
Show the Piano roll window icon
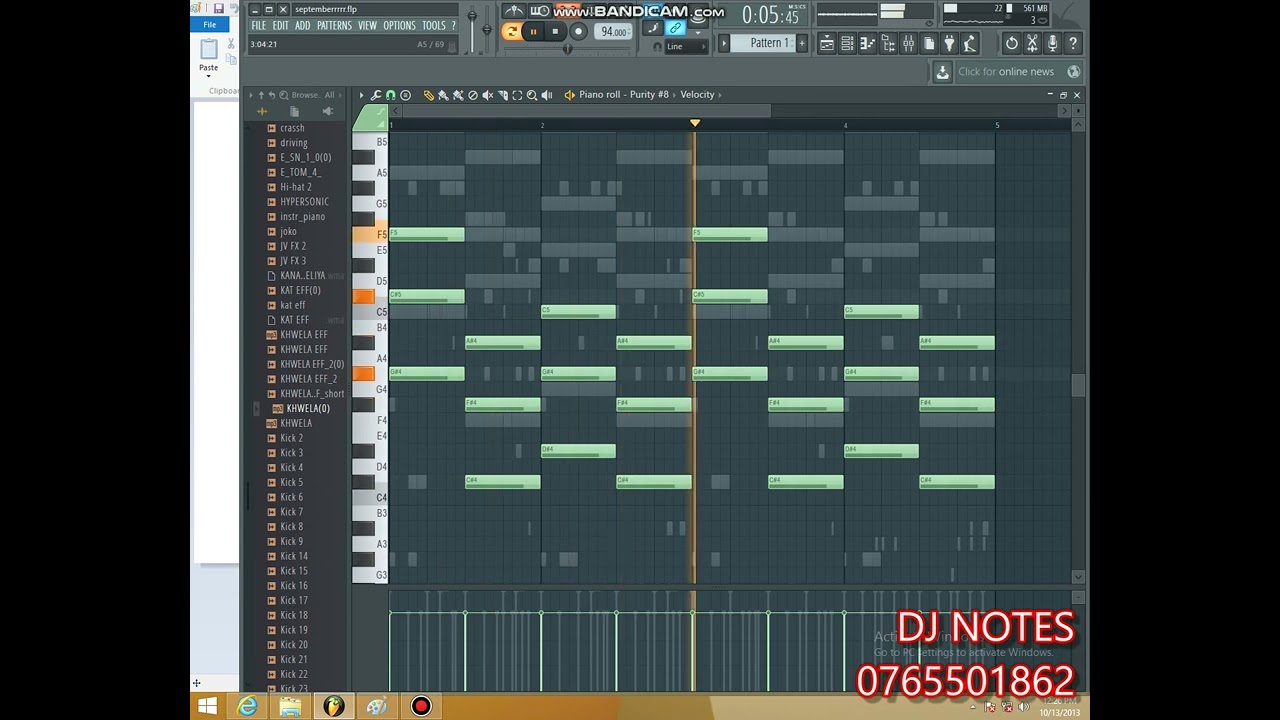[x=868, y=44]
